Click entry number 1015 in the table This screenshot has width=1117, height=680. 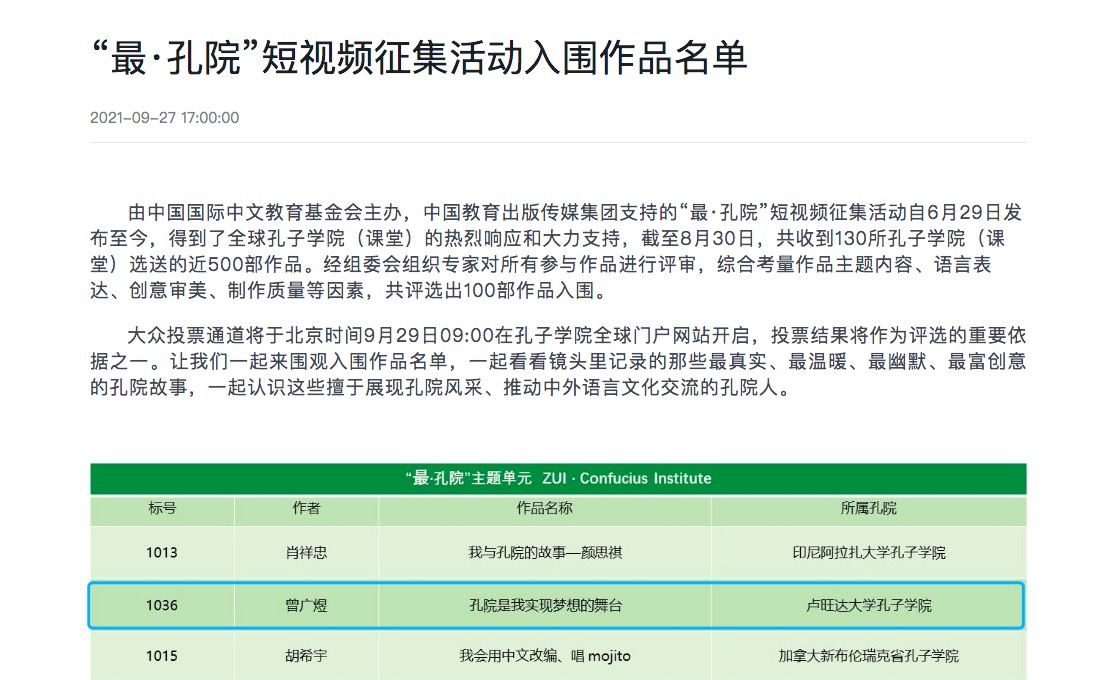[162, 656]
